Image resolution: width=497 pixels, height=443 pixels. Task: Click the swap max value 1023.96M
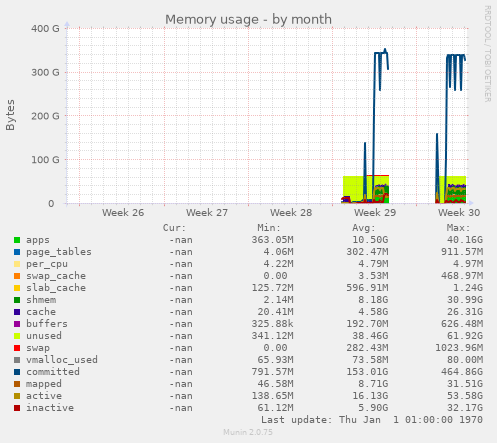[x=459, y=348]
